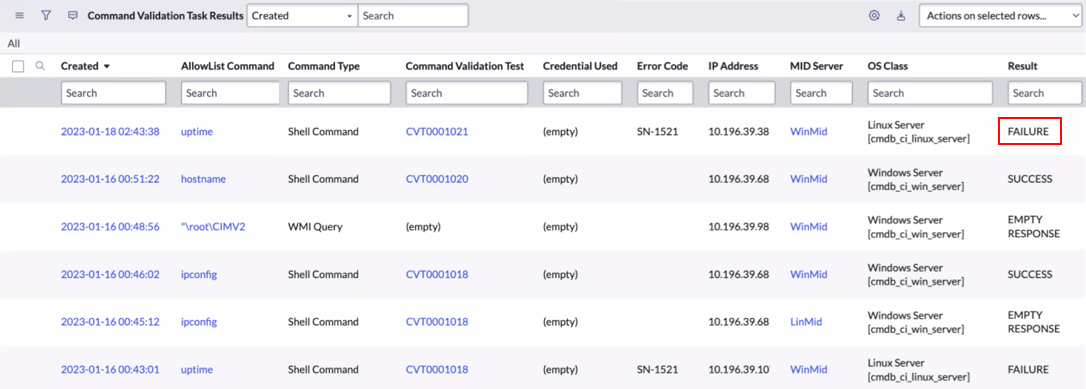This screenshot has width=1086, height=389.
Task: Open record created 2023-01-16 00:43:01
Action: click(110, 369)
